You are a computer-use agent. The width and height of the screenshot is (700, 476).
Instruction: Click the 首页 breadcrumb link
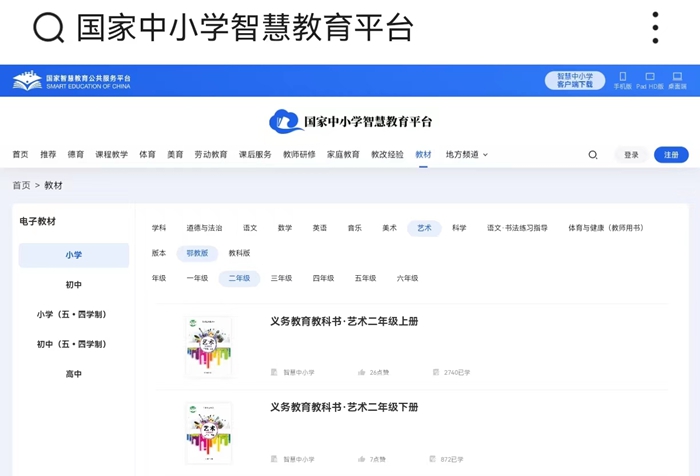click(x=21, y=186)
